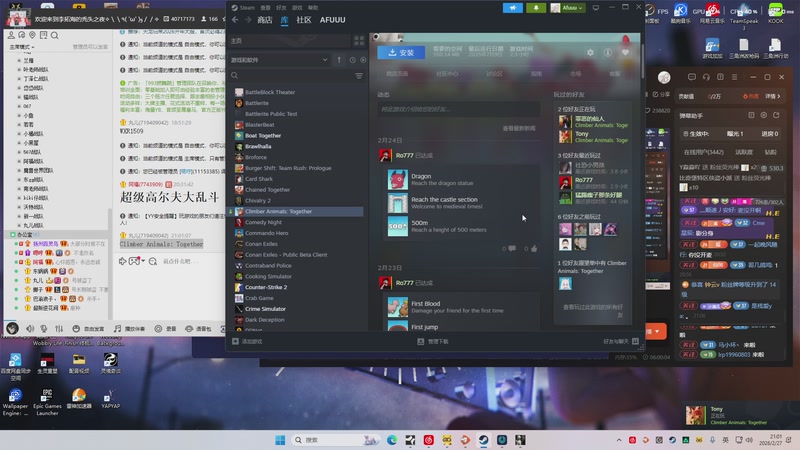Screen dimensions: 800x450
Task: Open the AFUUU profile tab in Steam
Action: [333, 20]
